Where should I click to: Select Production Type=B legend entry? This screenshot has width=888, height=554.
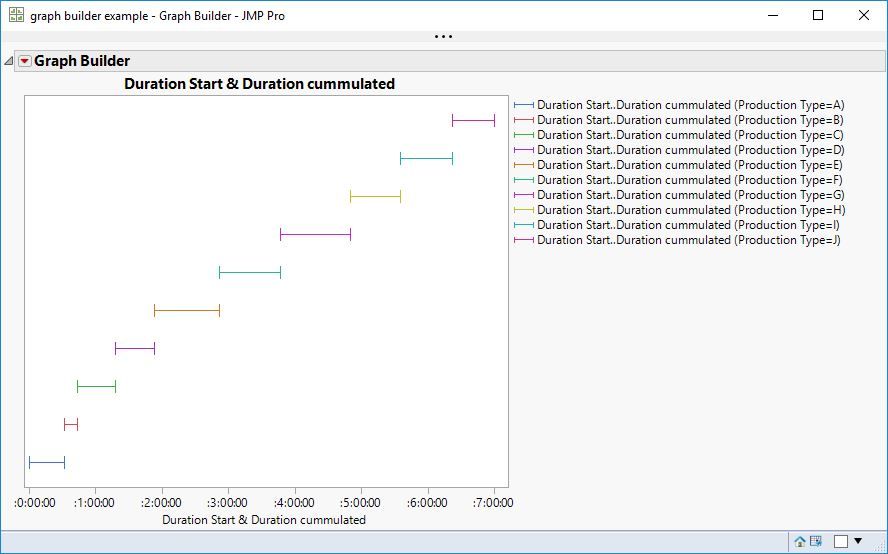(679, 120)
